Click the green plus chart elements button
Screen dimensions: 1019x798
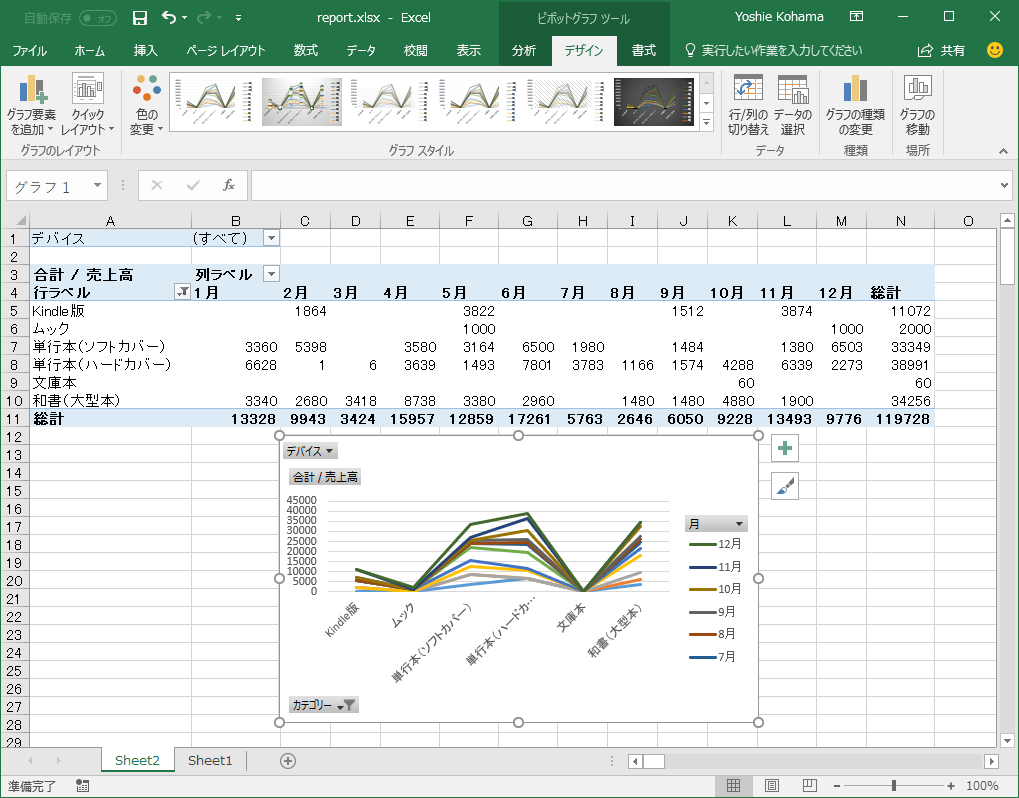pos(785,450)
